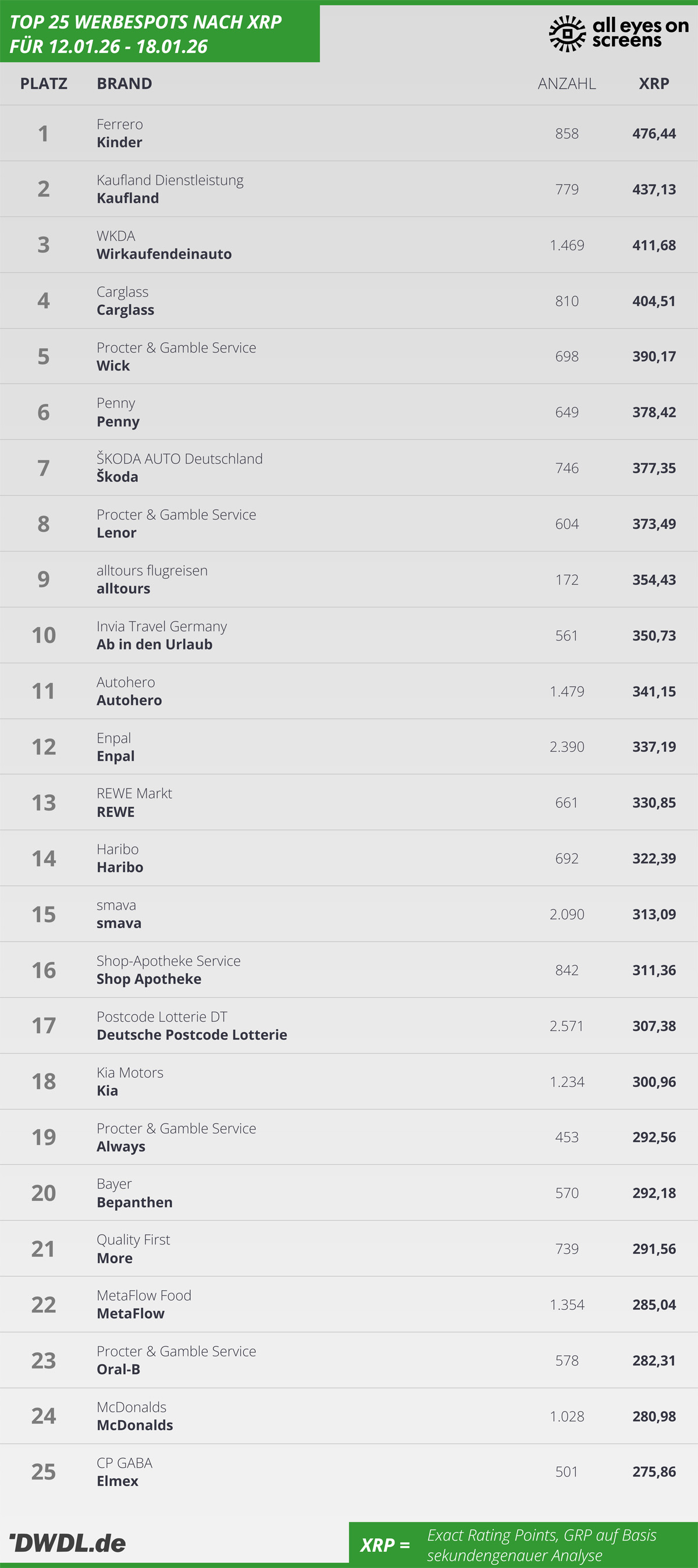Select the Elmex XRP value 275,86
Screen dimensions: 698x1568
click(x=654, y=1472)
